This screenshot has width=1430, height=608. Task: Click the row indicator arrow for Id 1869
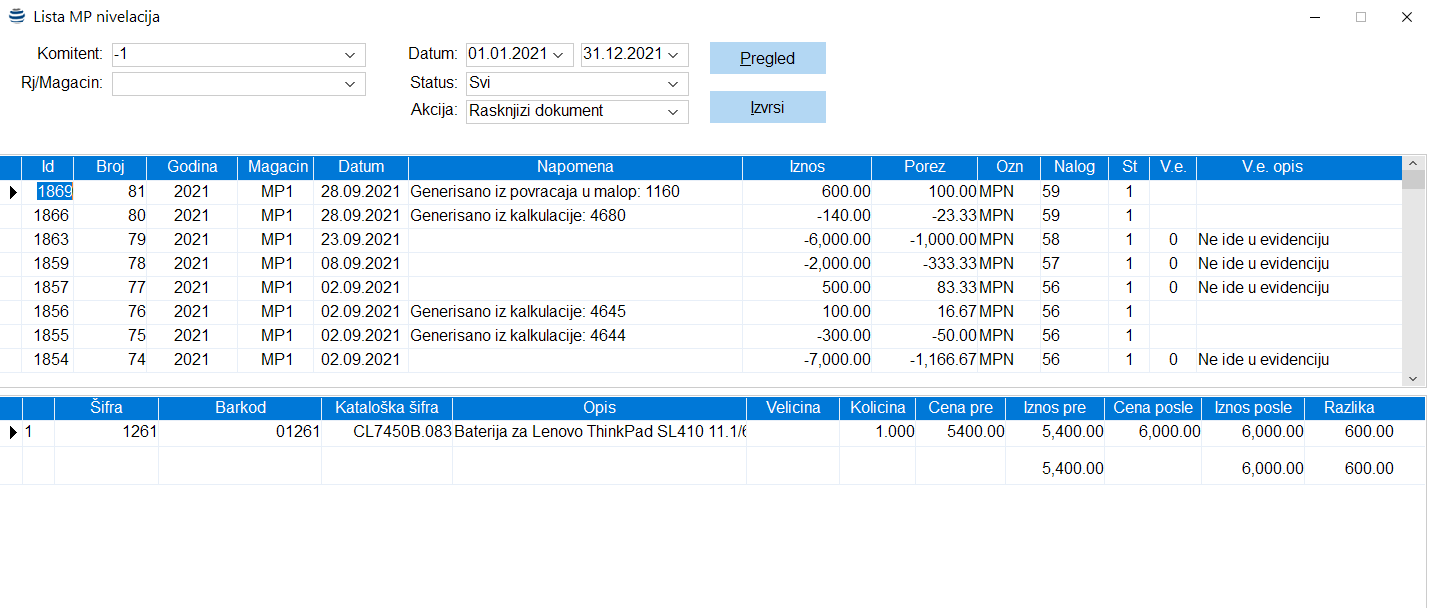[x=12, y=191]
